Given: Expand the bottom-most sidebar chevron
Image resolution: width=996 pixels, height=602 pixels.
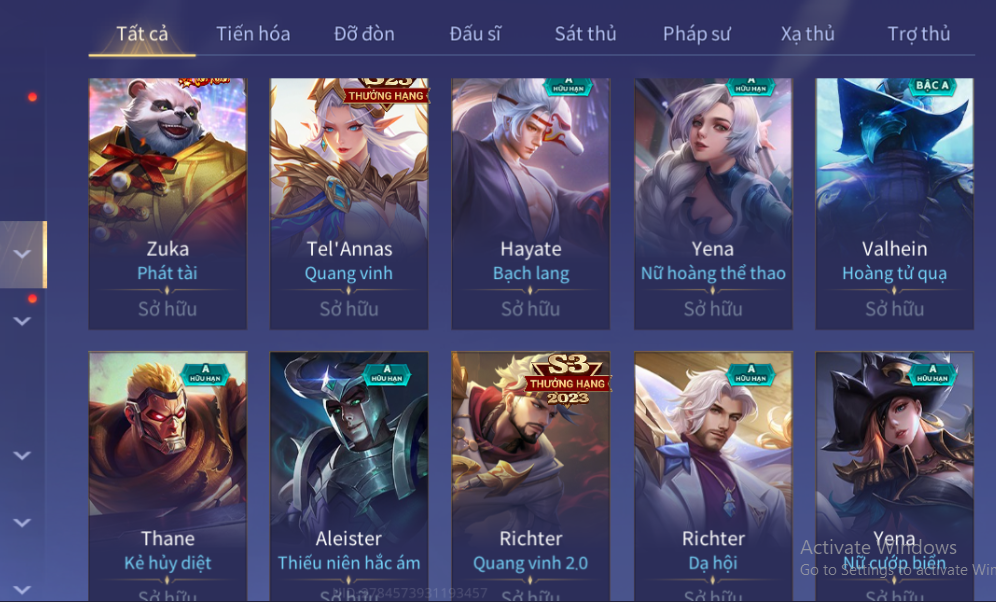Looking at the screenshot, I should click(x=22, y=589).
